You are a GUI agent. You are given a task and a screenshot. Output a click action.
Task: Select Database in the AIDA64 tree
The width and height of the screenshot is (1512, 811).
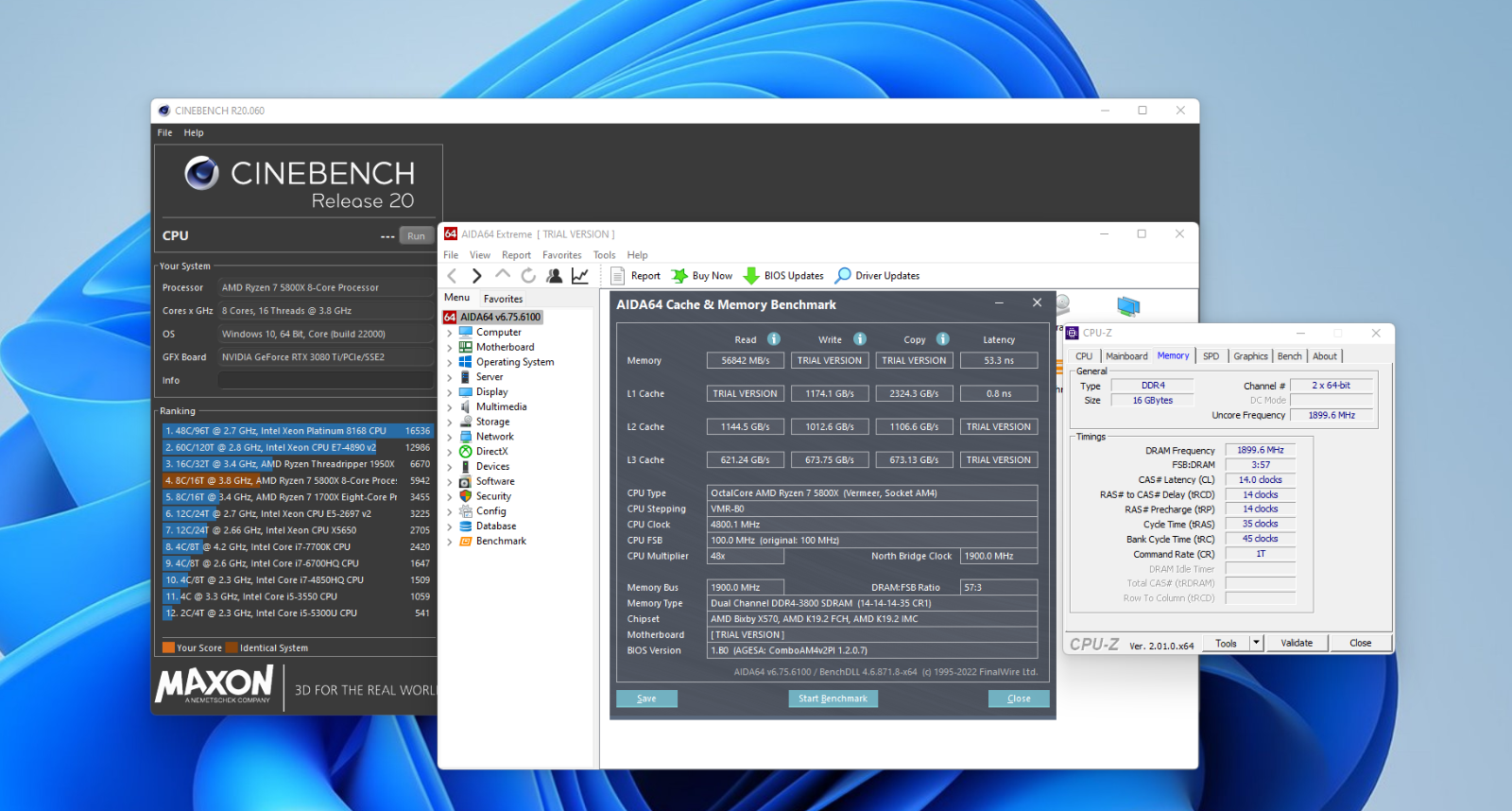tap(496, 526)
